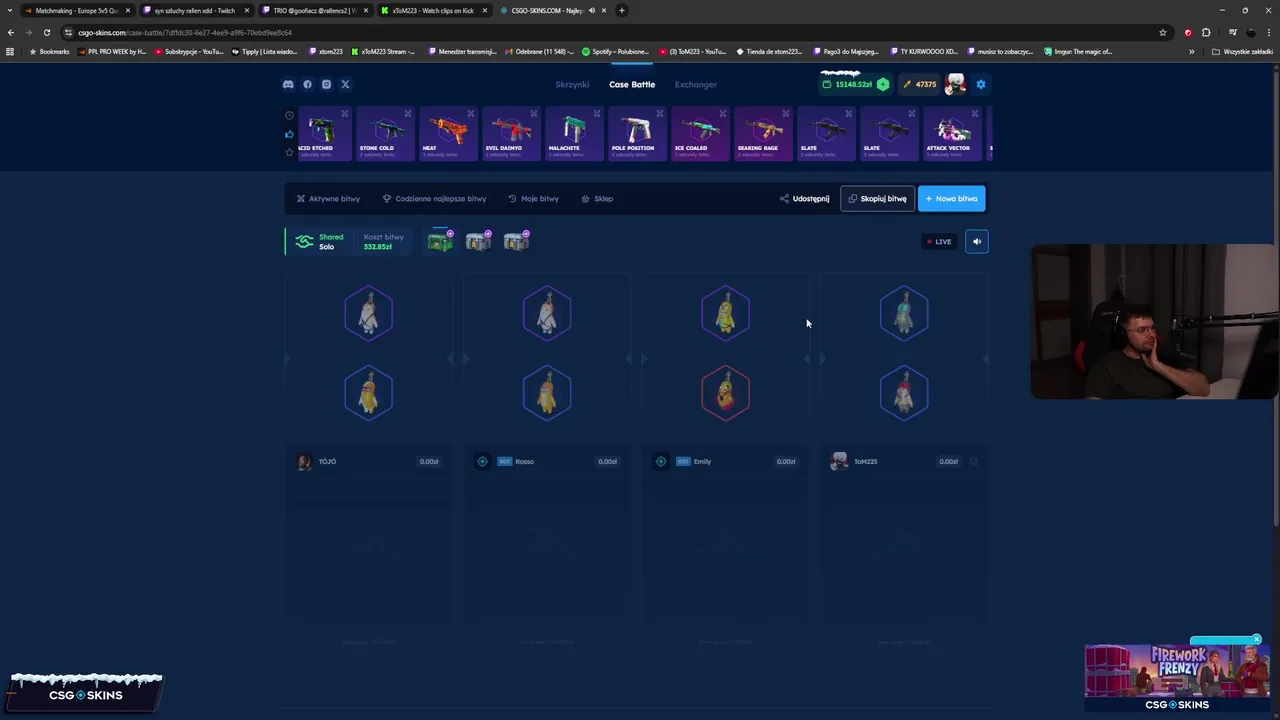The height and width of the screenshot is (720, 1280).
Task: Close the Firework Frenzy banner
Action: coord(1256,640)
